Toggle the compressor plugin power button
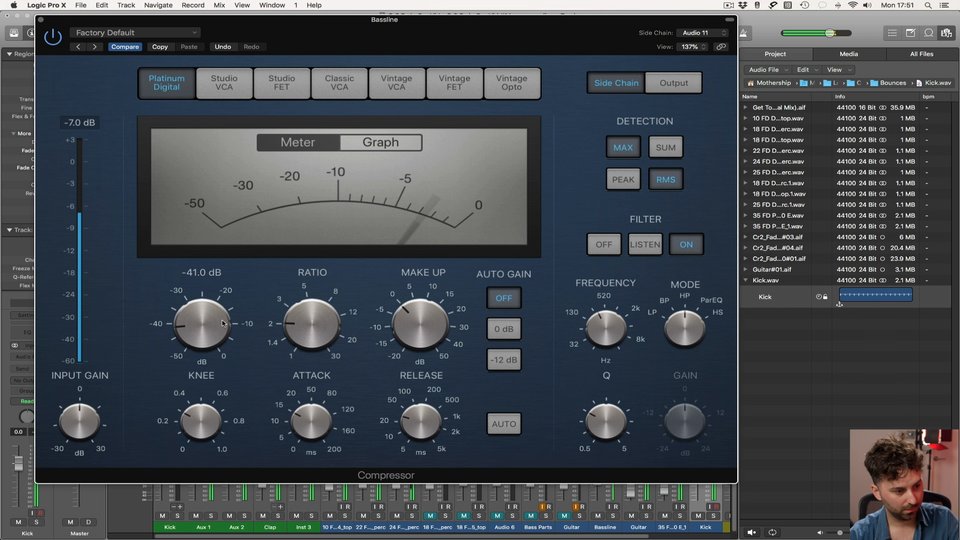The height and width of the screenshot is (540, 960). (53, 37)
